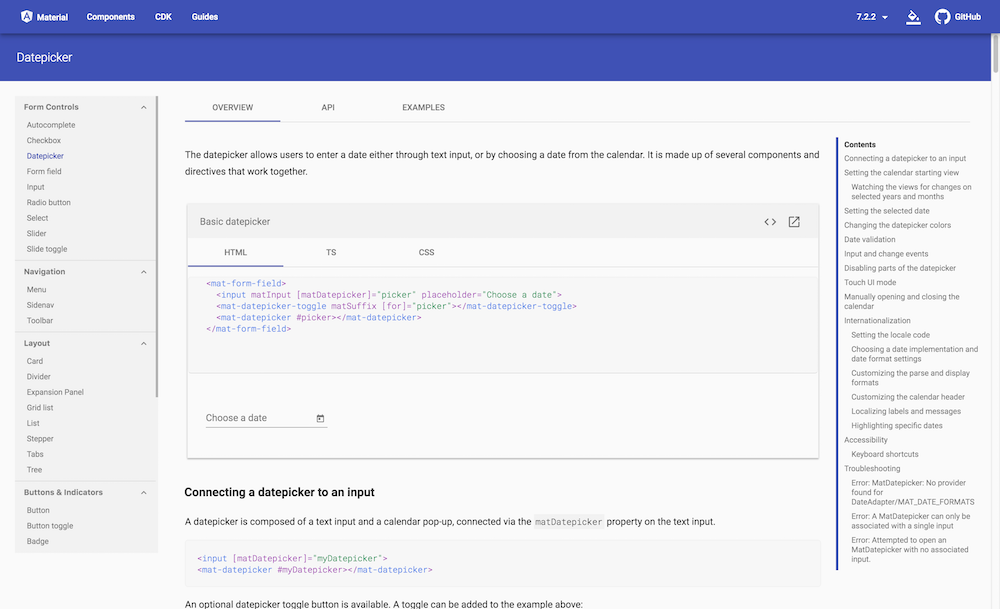This screenshot has height=609, width=1000.
Task: Switch to the EXAMPLES tab
Action: 423,107
